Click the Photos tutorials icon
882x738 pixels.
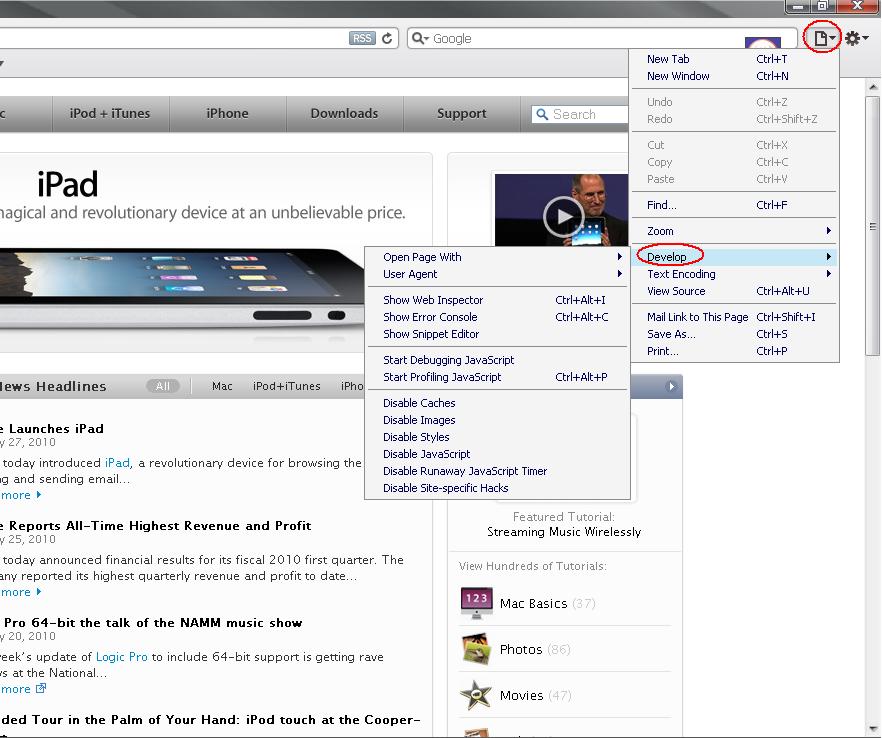(476, 649)
